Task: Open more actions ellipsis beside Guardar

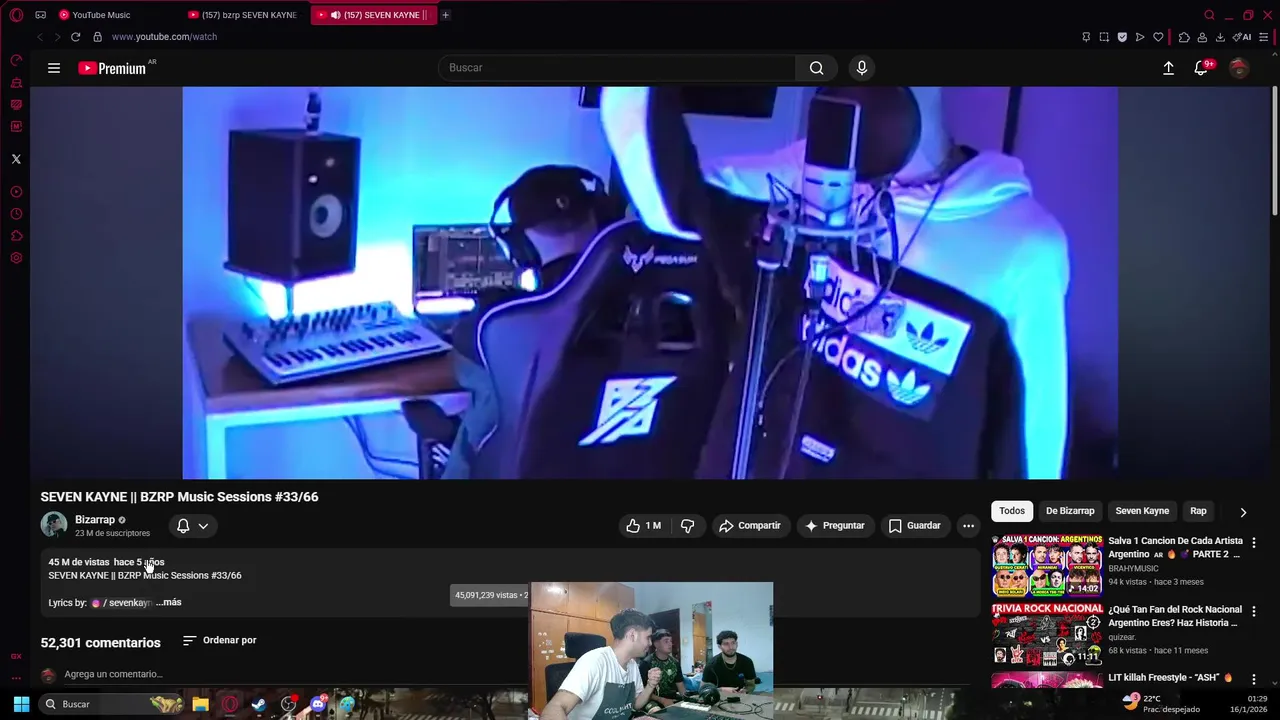Action: [968, 526]
